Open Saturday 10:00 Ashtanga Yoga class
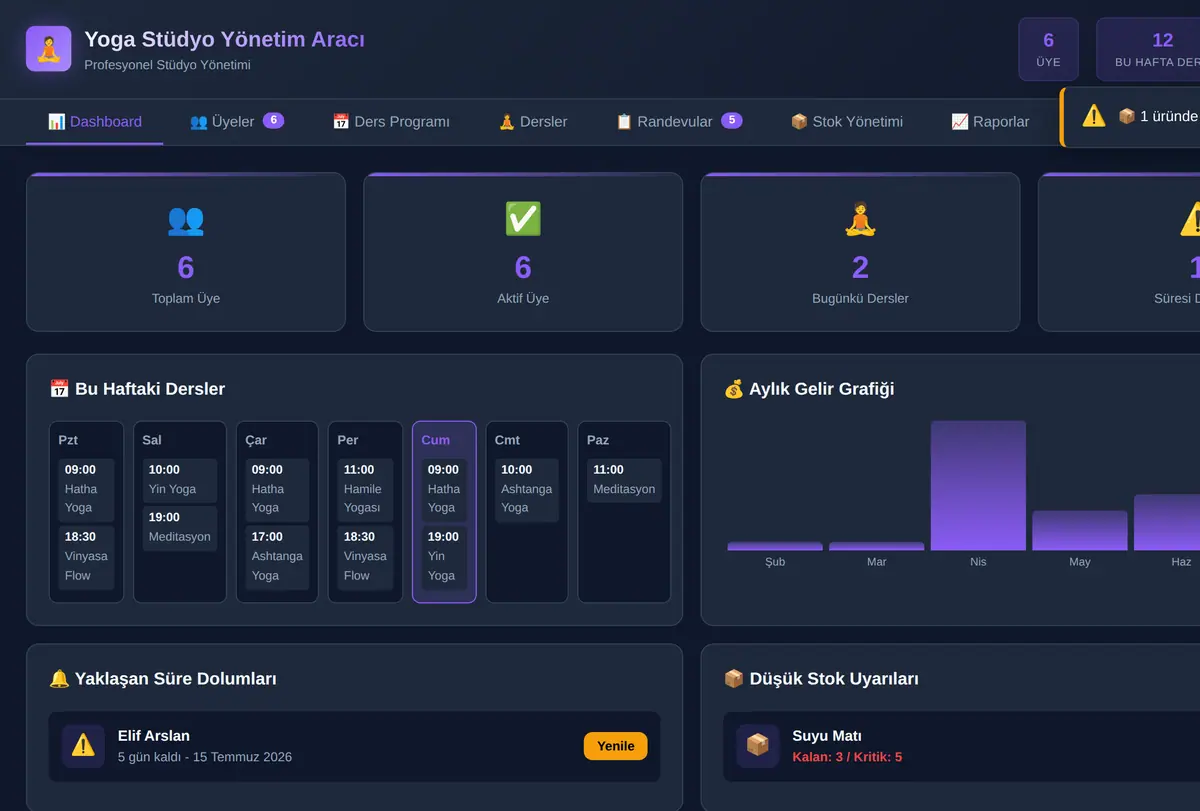 527,489
